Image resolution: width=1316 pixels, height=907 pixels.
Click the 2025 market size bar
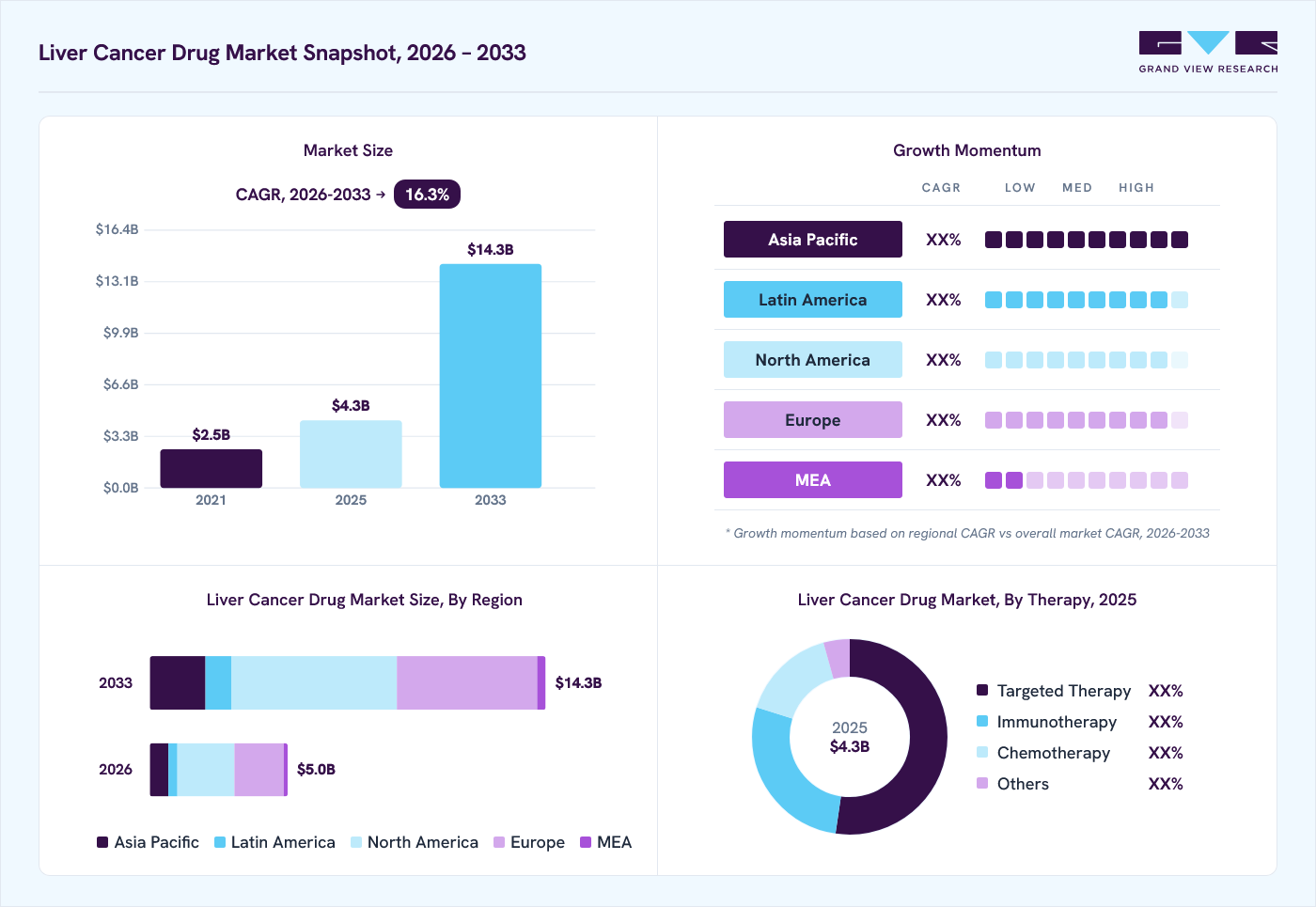[351, 454]
